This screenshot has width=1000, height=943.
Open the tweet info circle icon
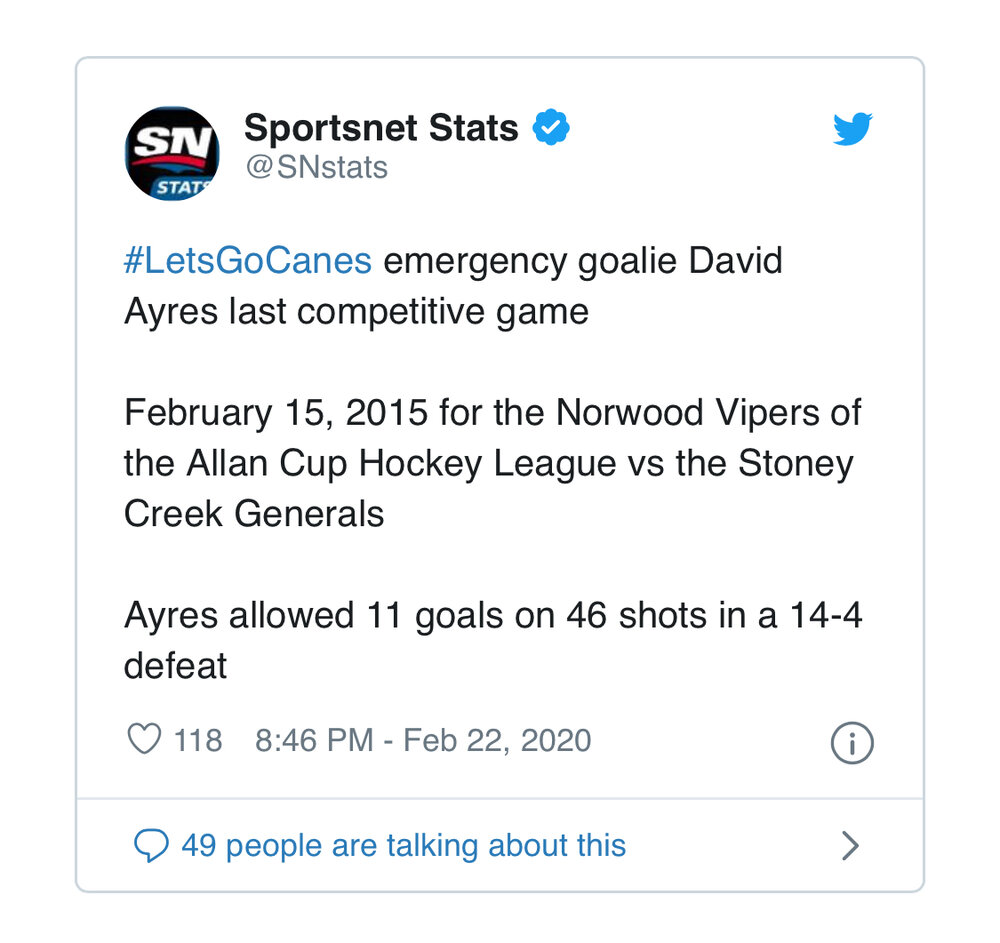pos(852,743)
